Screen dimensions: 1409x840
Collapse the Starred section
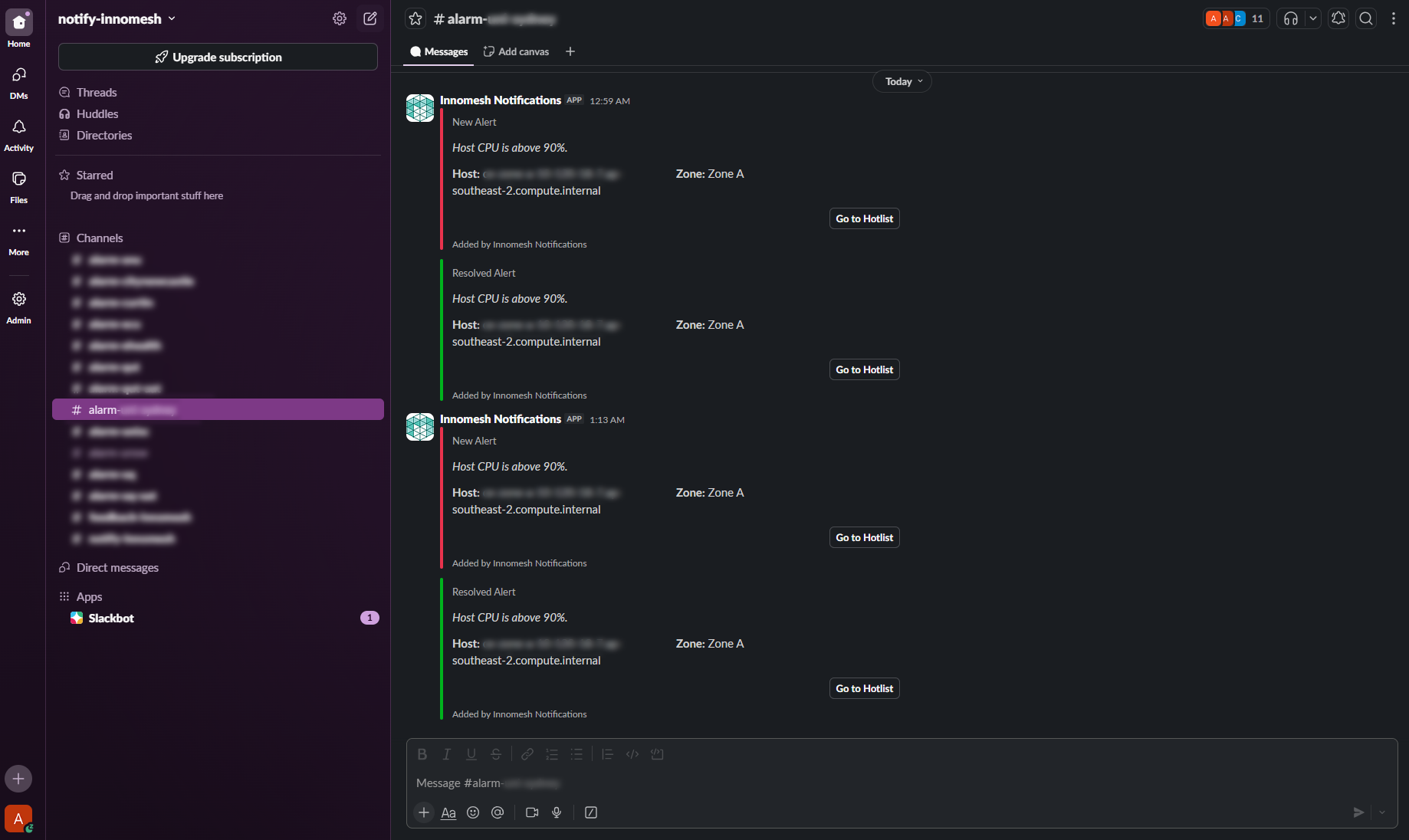click(x=94, y=175)
